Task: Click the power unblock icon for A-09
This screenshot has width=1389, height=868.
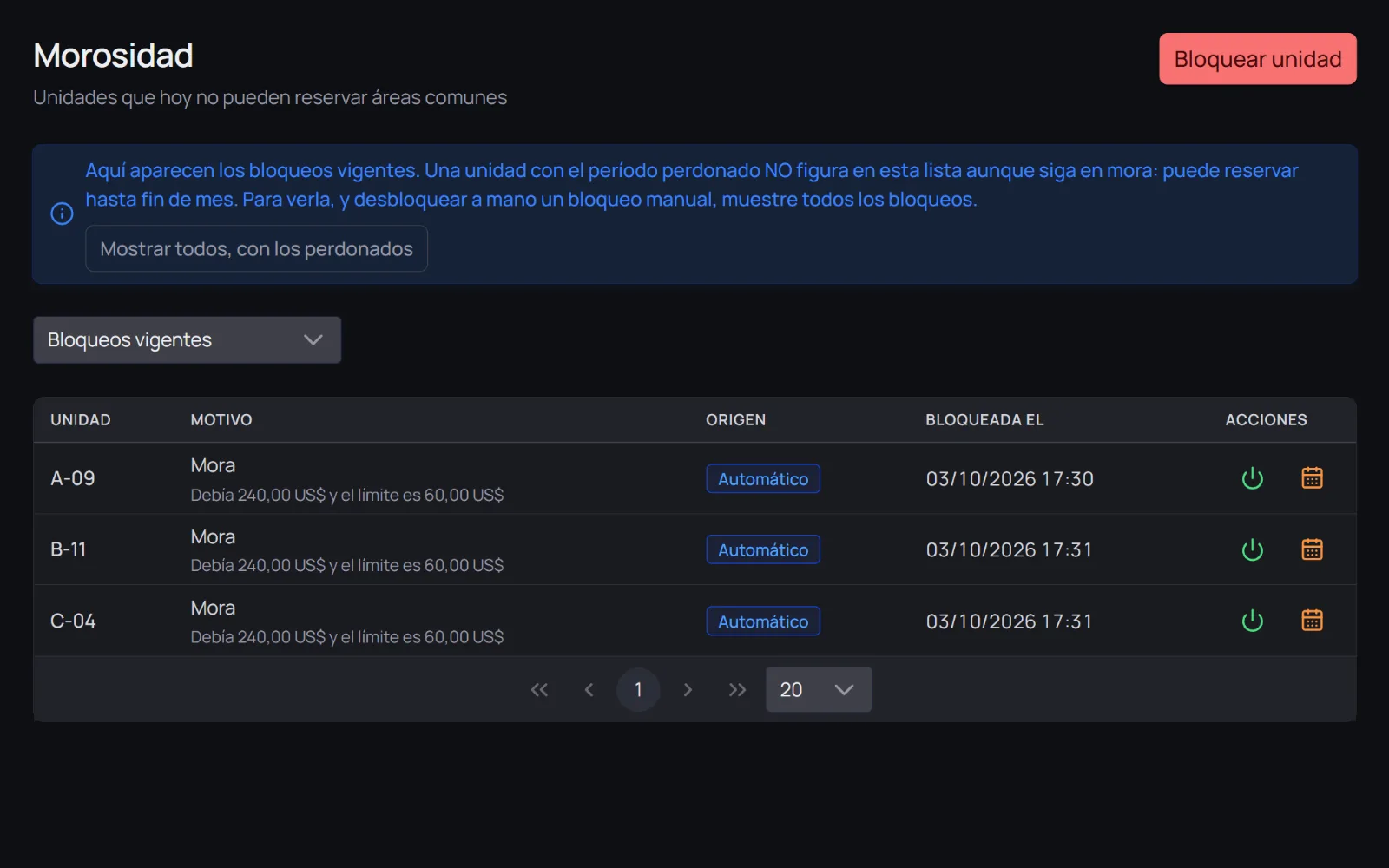Action: pos(1252,478)
